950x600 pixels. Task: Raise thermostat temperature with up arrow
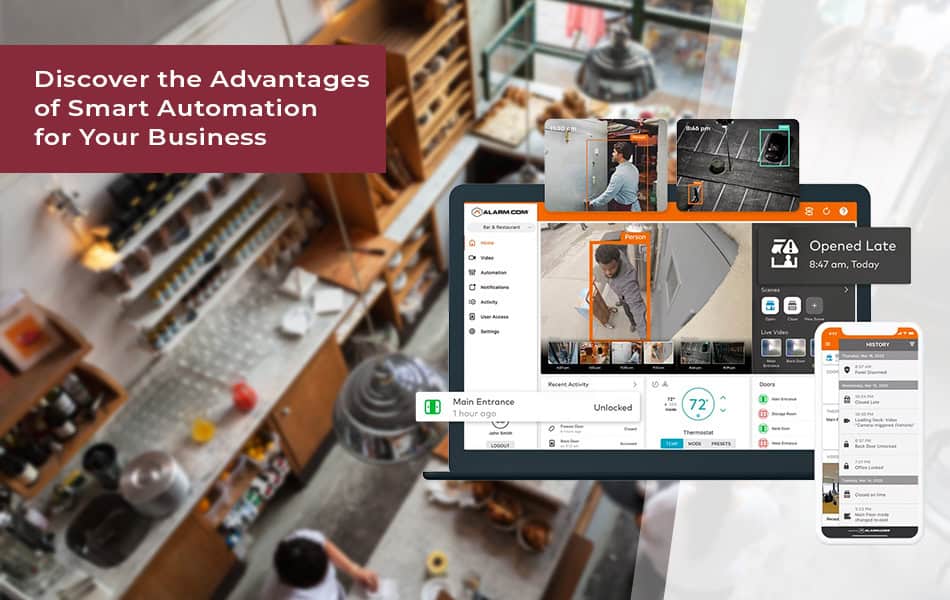click(x=721, y=398)
